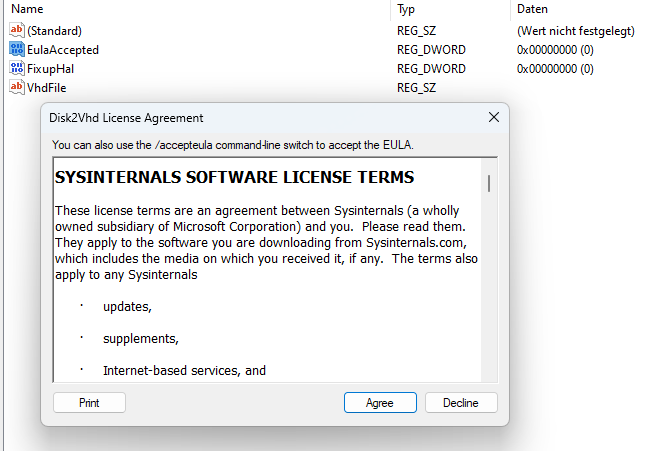Print the license terms

tap(89, 403)
